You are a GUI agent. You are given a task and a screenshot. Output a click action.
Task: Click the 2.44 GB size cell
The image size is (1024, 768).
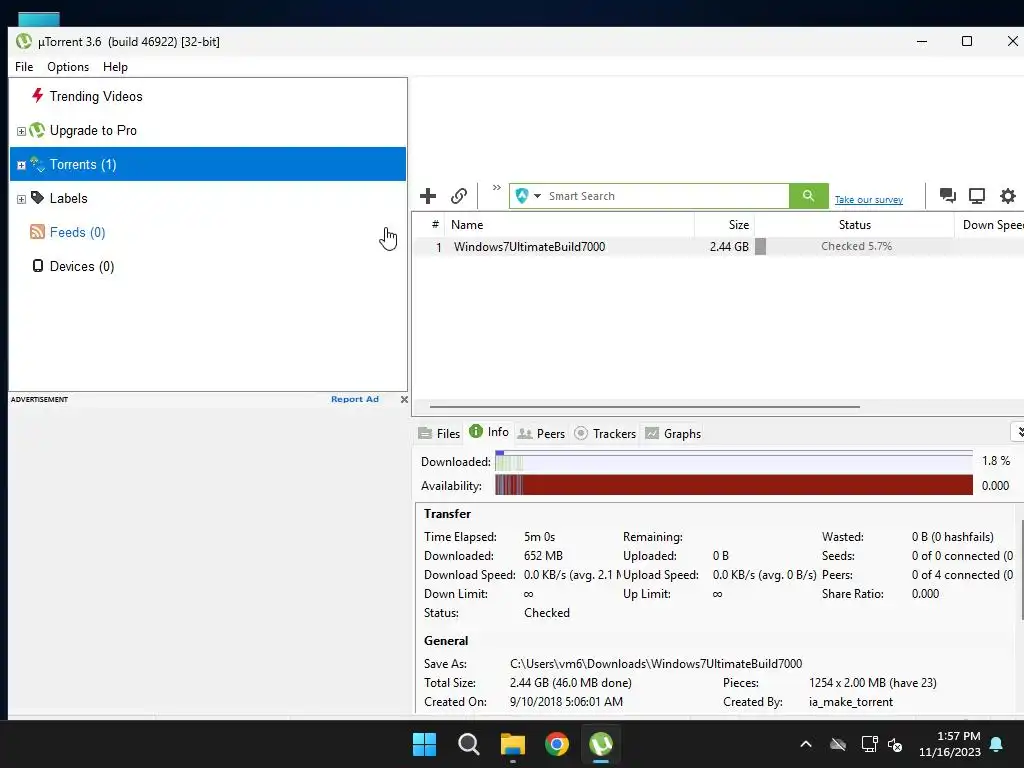729,247
